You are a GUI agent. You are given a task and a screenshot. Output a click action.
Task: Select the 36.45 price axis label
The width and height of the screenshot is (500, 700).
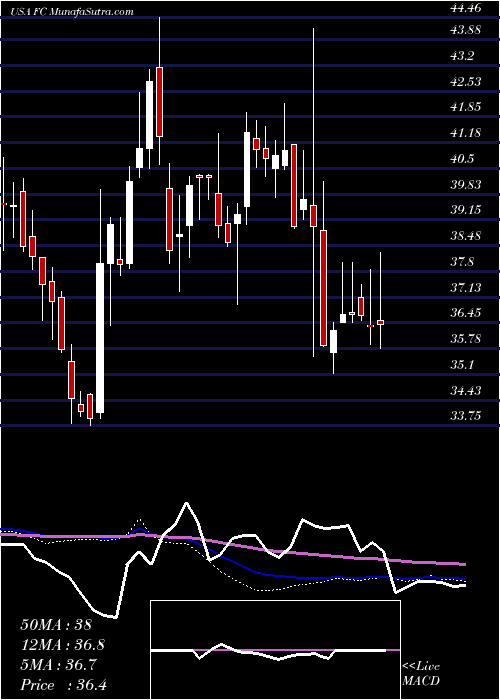point(467,313)
